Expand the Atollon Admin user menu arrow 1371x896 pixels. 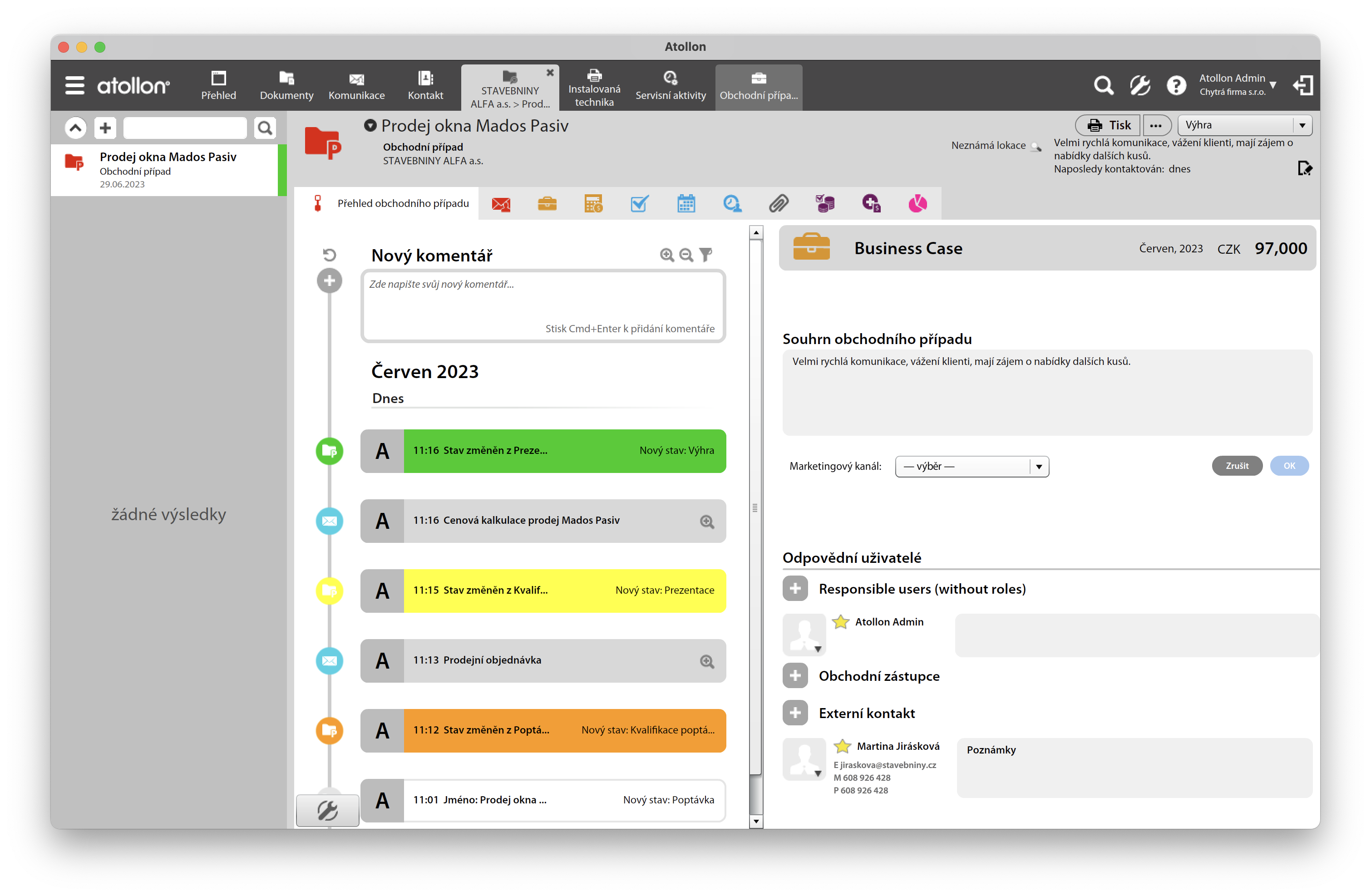(1273, 85)
